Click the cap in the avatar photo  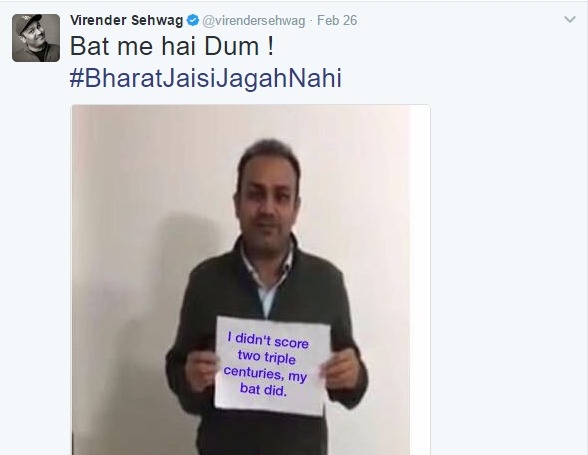[x=29, y=23]
